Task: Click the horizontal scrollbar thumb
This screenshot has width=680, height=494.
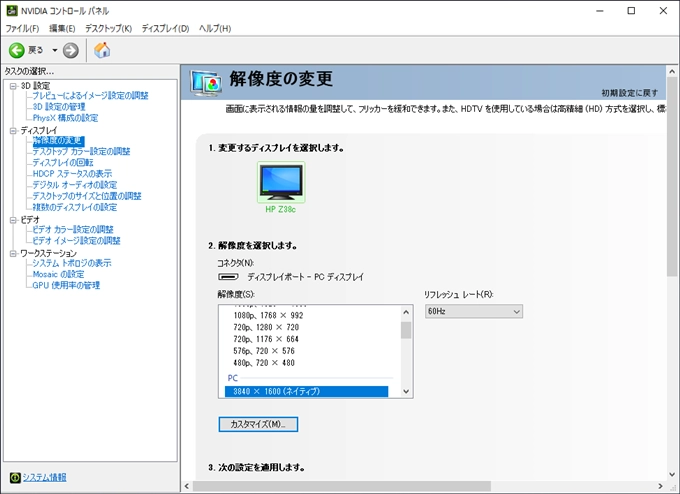Action: click(x=342, y=486)
